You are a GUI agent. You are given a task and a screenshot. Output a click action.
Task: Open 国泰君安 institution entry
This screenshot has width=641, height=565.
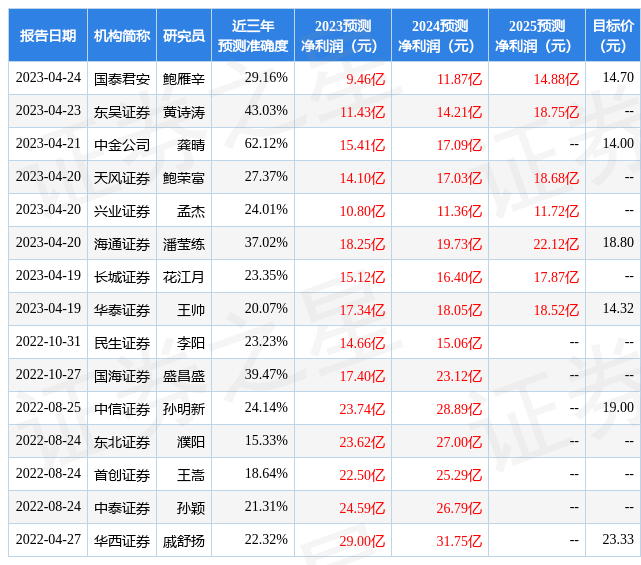(x=122, y=78)
